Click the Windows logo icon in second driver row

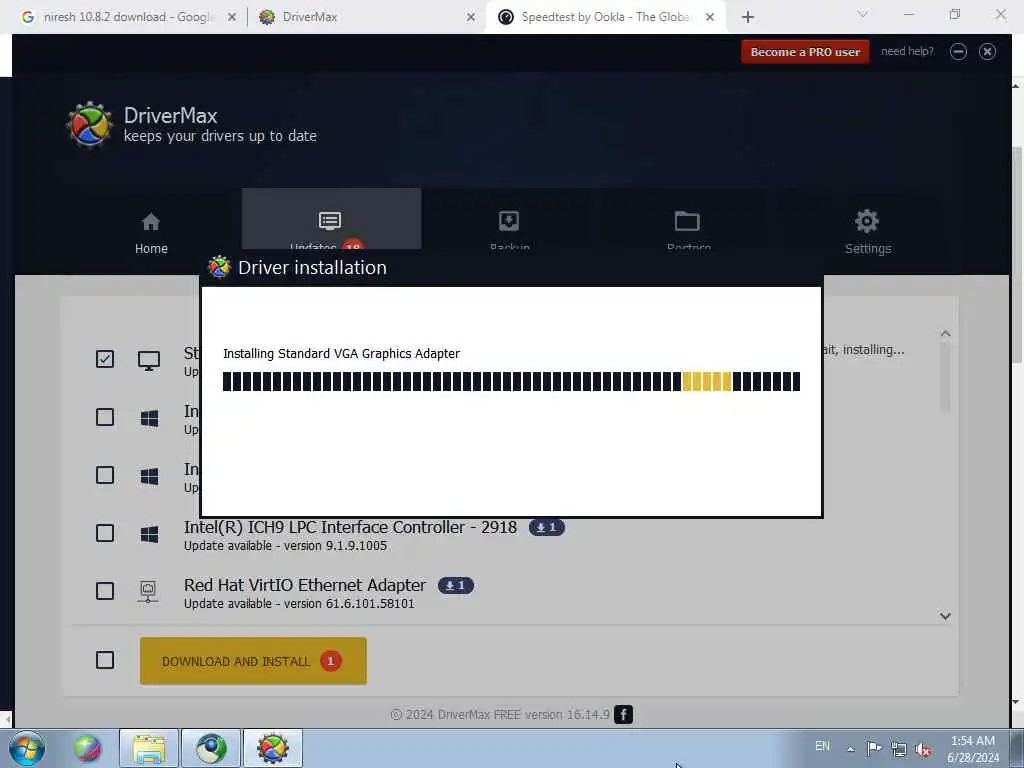click(x=150, y=418)
